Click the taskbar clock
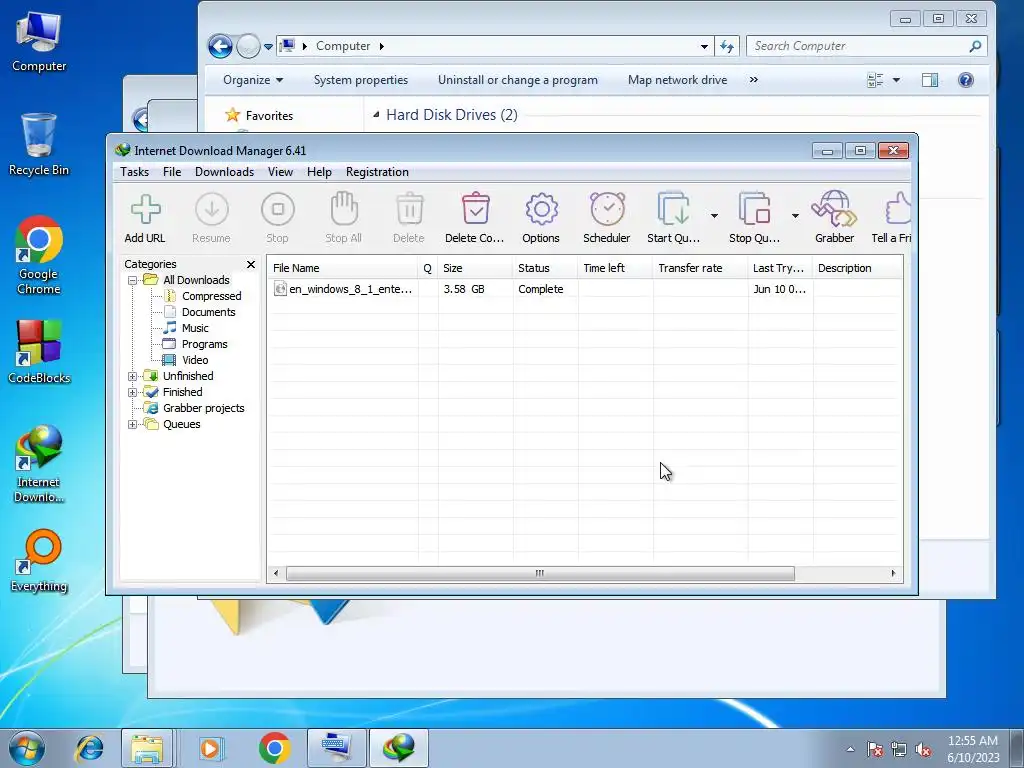 coord(973,748)
